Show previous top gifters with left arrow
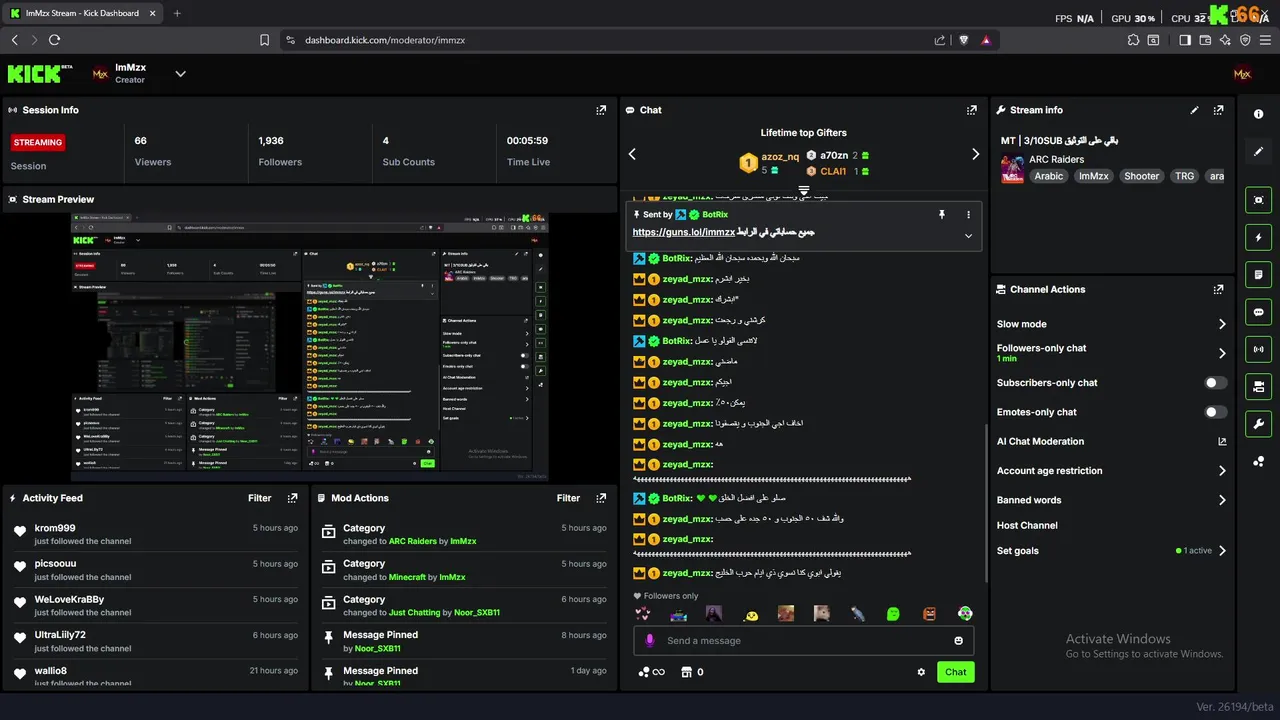 point(632,154)
